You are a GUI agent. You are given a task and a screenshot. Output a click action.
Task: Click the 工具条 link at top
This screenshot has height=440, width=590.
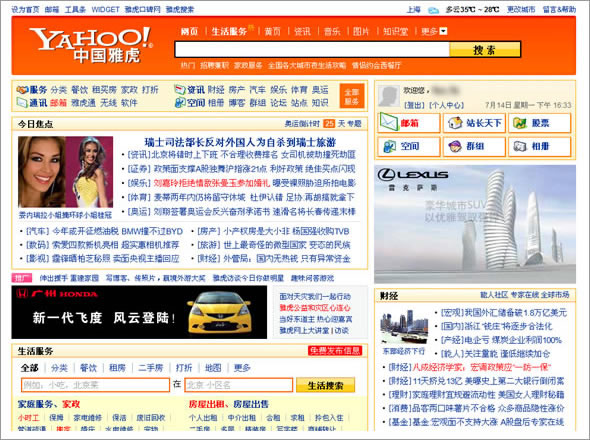(x=75, y=9)
